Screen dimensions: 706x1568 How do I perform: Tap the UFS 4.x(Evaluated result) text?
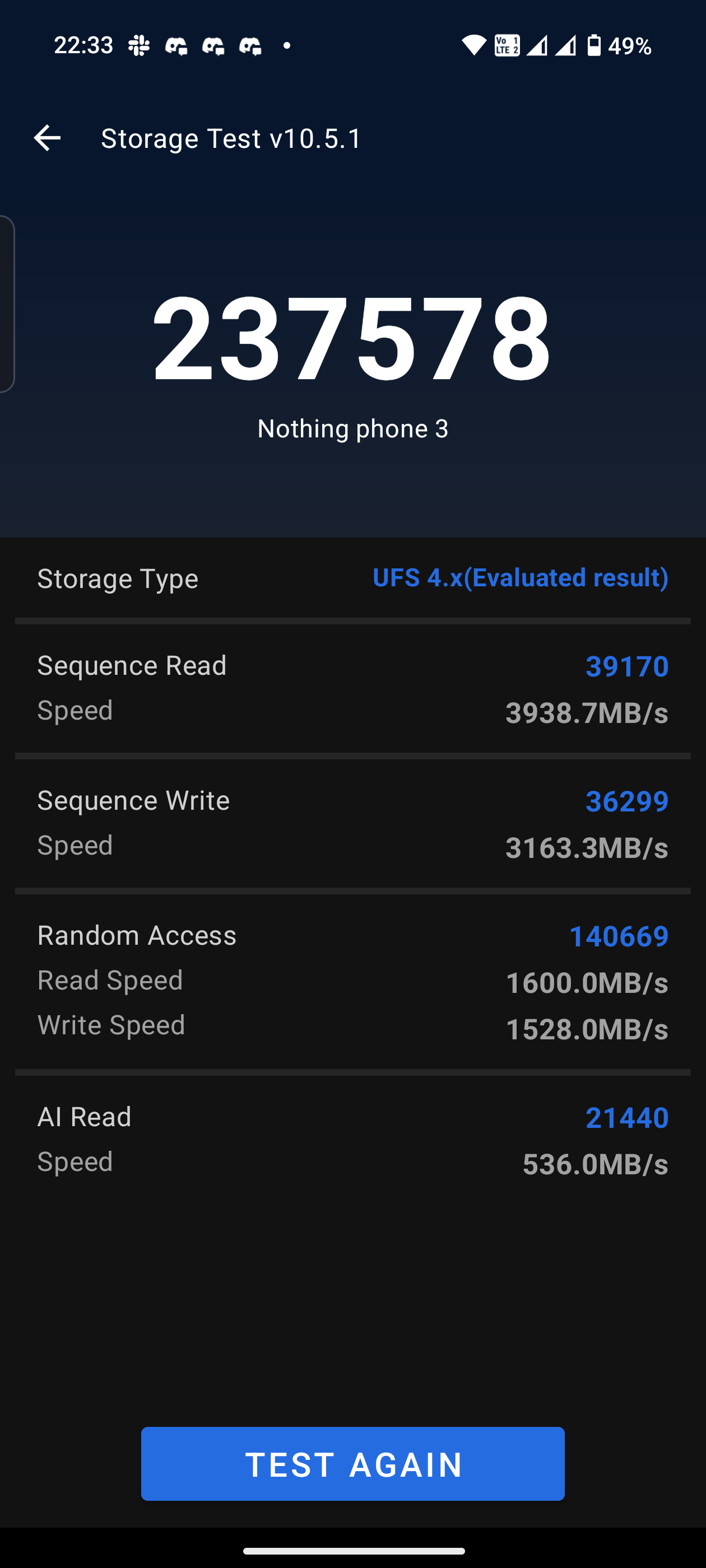click(520, 578)
